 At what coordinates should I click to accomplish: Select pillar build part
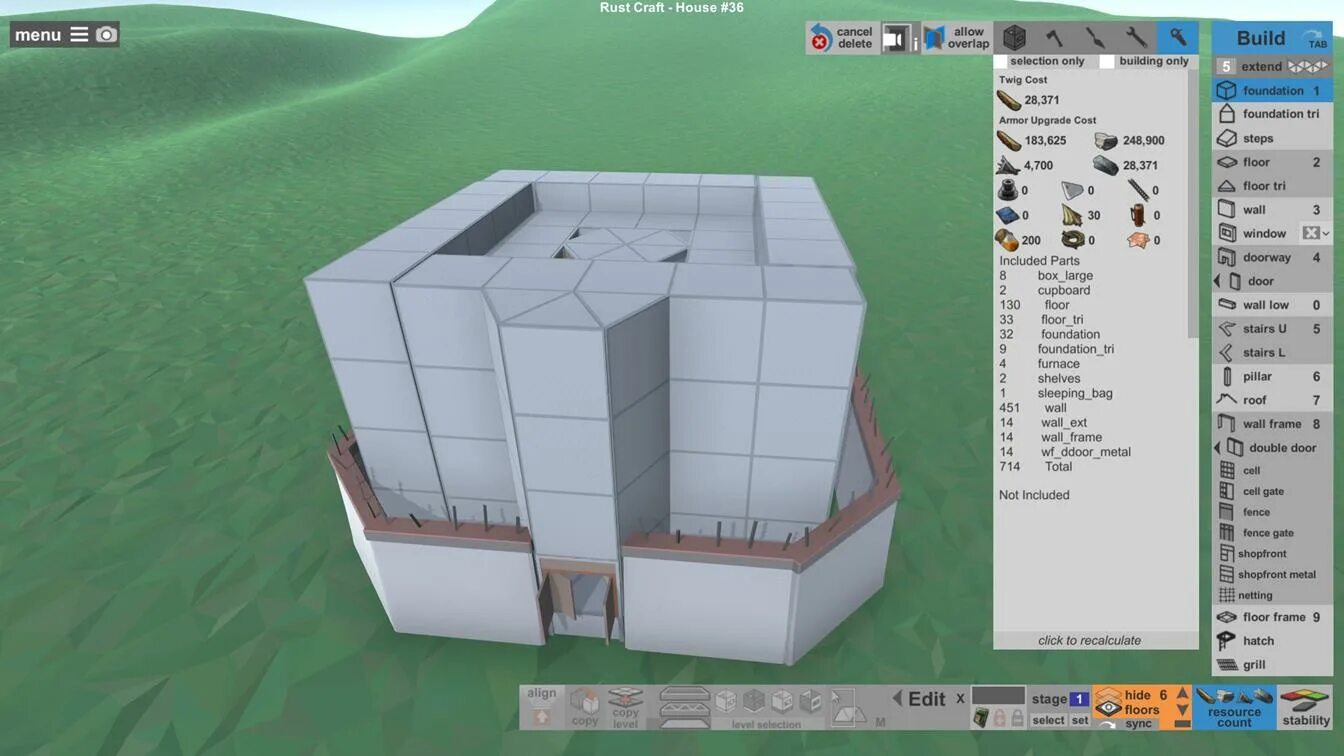(x=1272, y=377)
